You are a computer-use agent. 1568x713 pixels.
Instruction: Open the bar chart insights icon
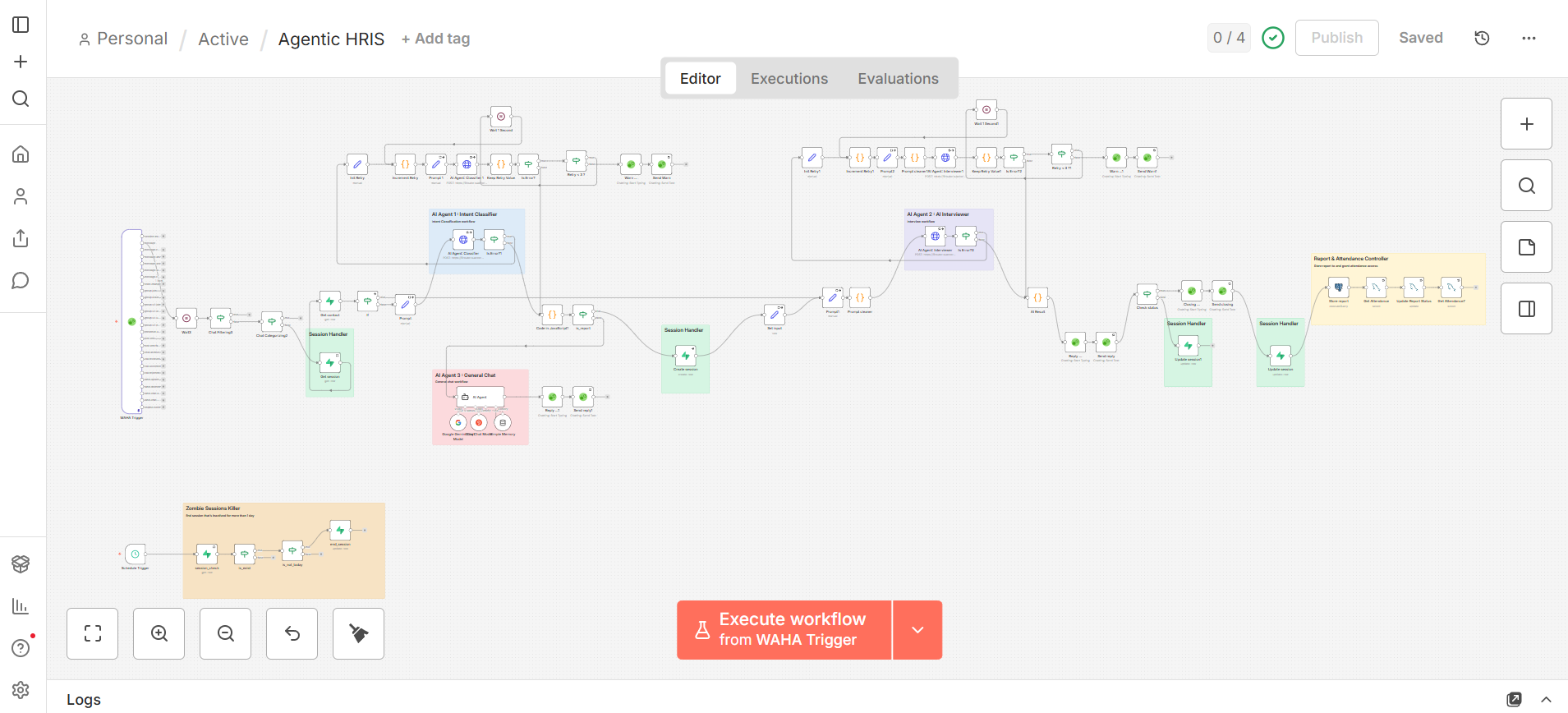tap(21, 606)
